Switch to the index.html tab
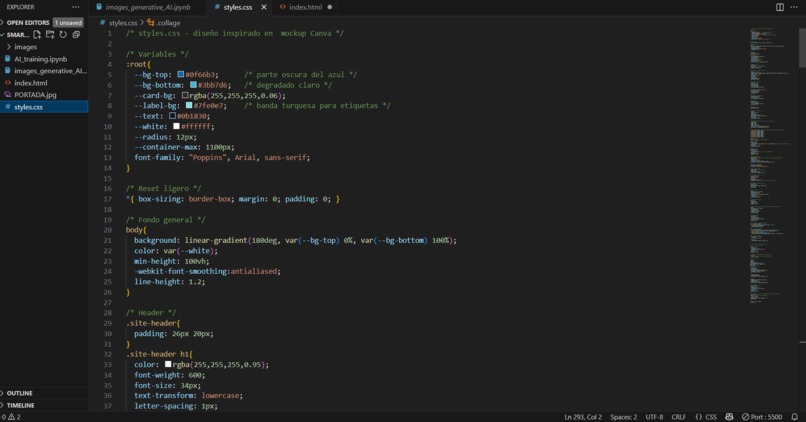 [305, 7]
